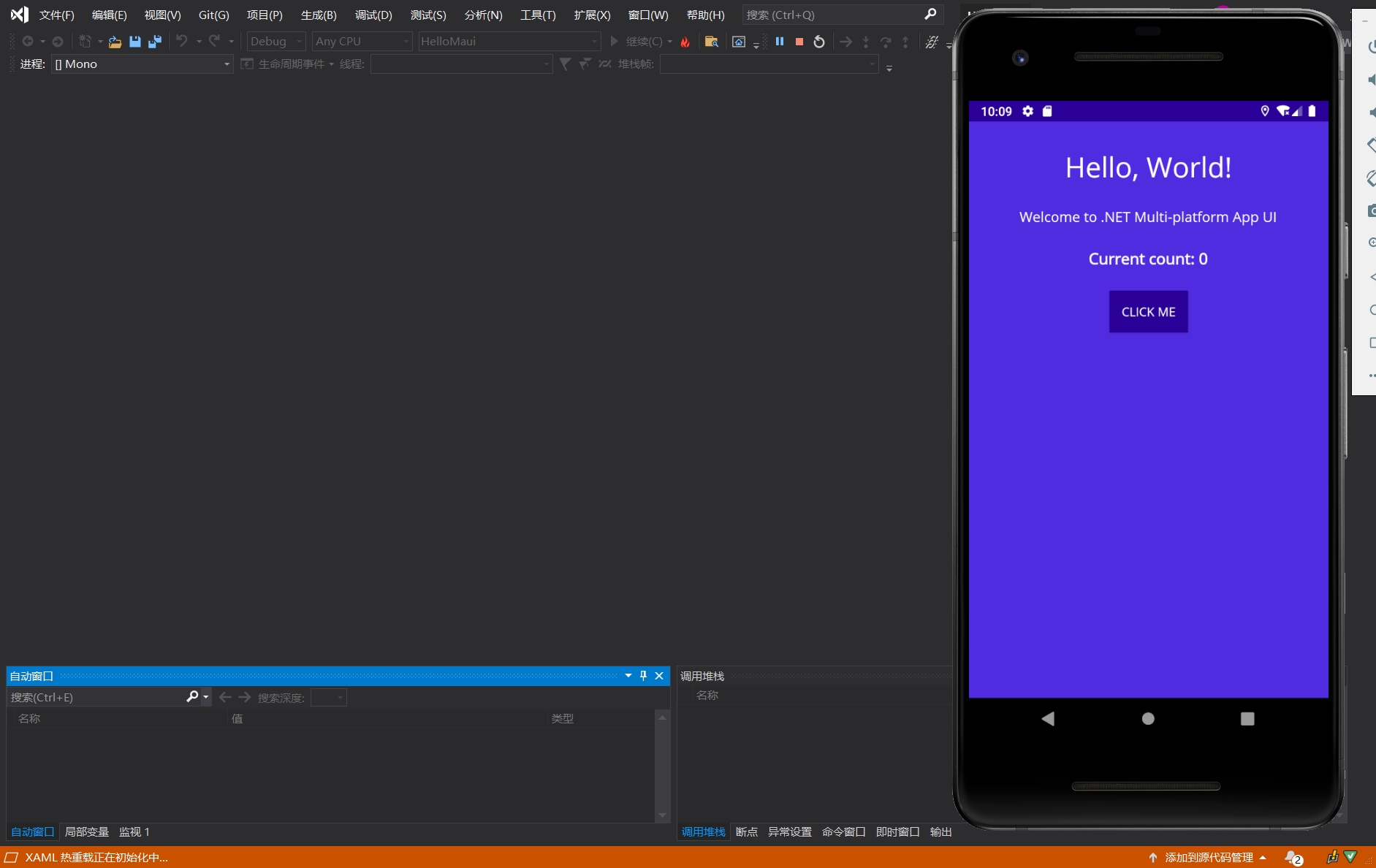Restart the debugging session
The width and height of the screenshot is (1376, 868).
819,42
